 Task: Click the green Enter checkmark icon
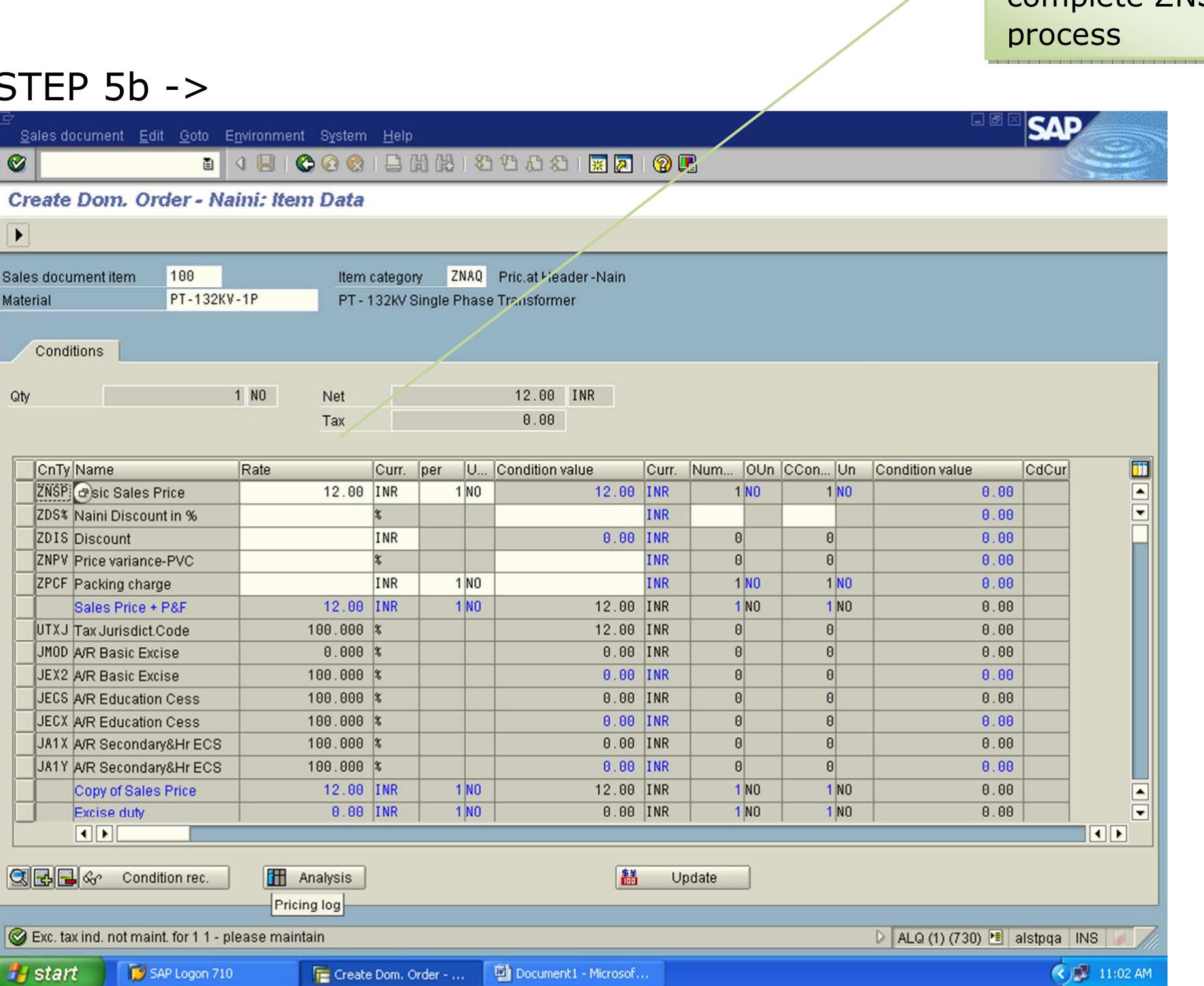click(x=16, y=163)
